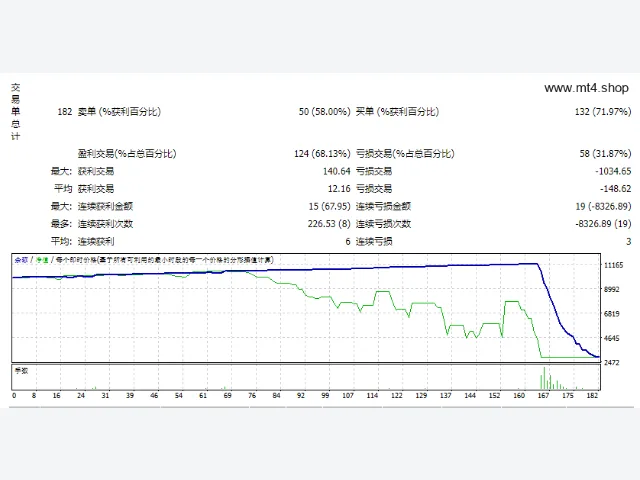Image resolution: width=640 pixels, height=480 pixels.
Task: Click the y-axis value 2472
Action: pos(611,362)
